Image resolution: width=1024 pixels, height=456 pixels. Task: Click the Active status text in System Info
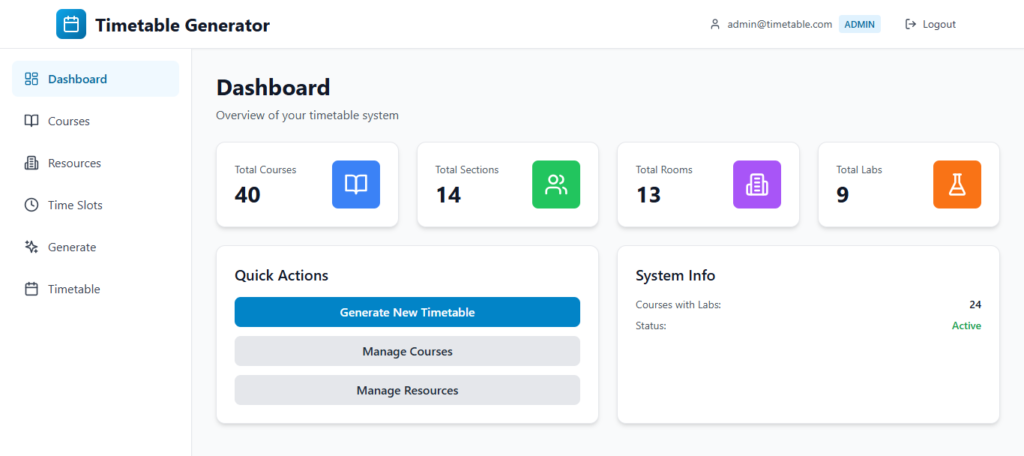966,326
